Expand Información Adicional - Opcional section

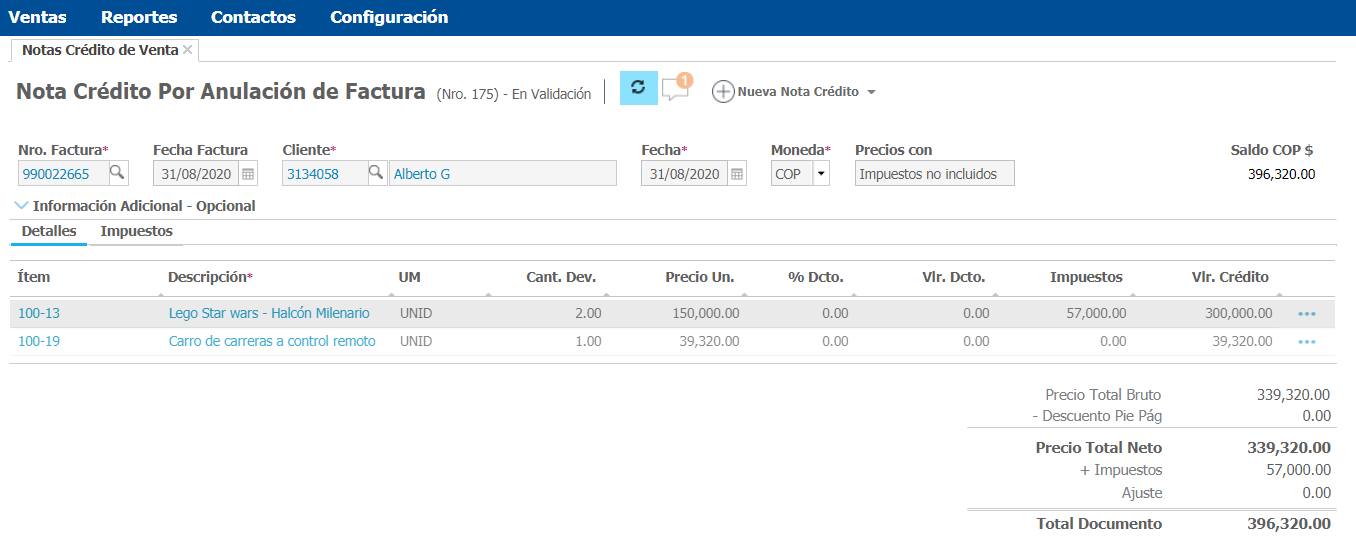pos(136,206)
